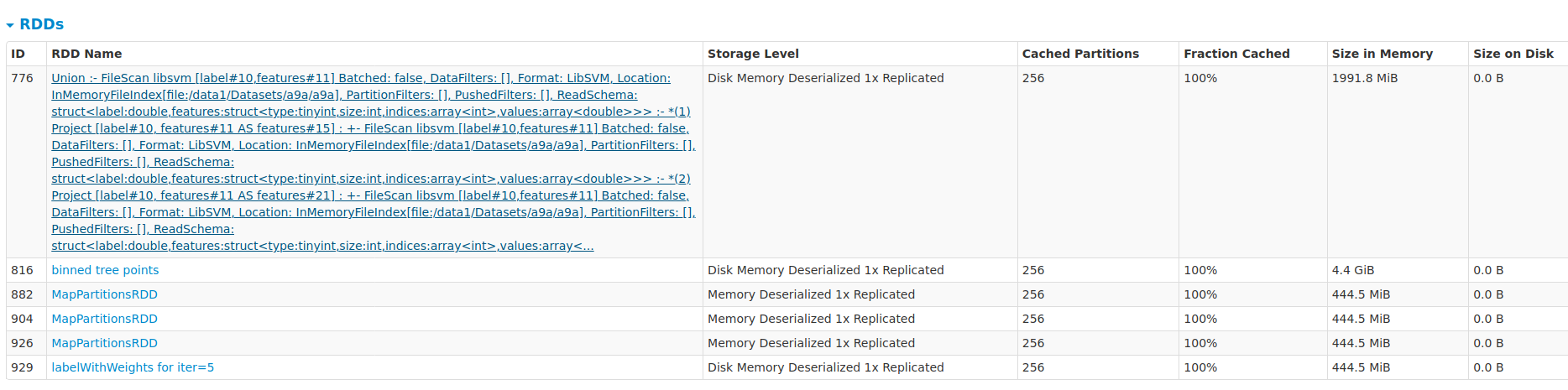Sort by RDD Name column header
Screen dimensions: 1568x390
(86, 54)
